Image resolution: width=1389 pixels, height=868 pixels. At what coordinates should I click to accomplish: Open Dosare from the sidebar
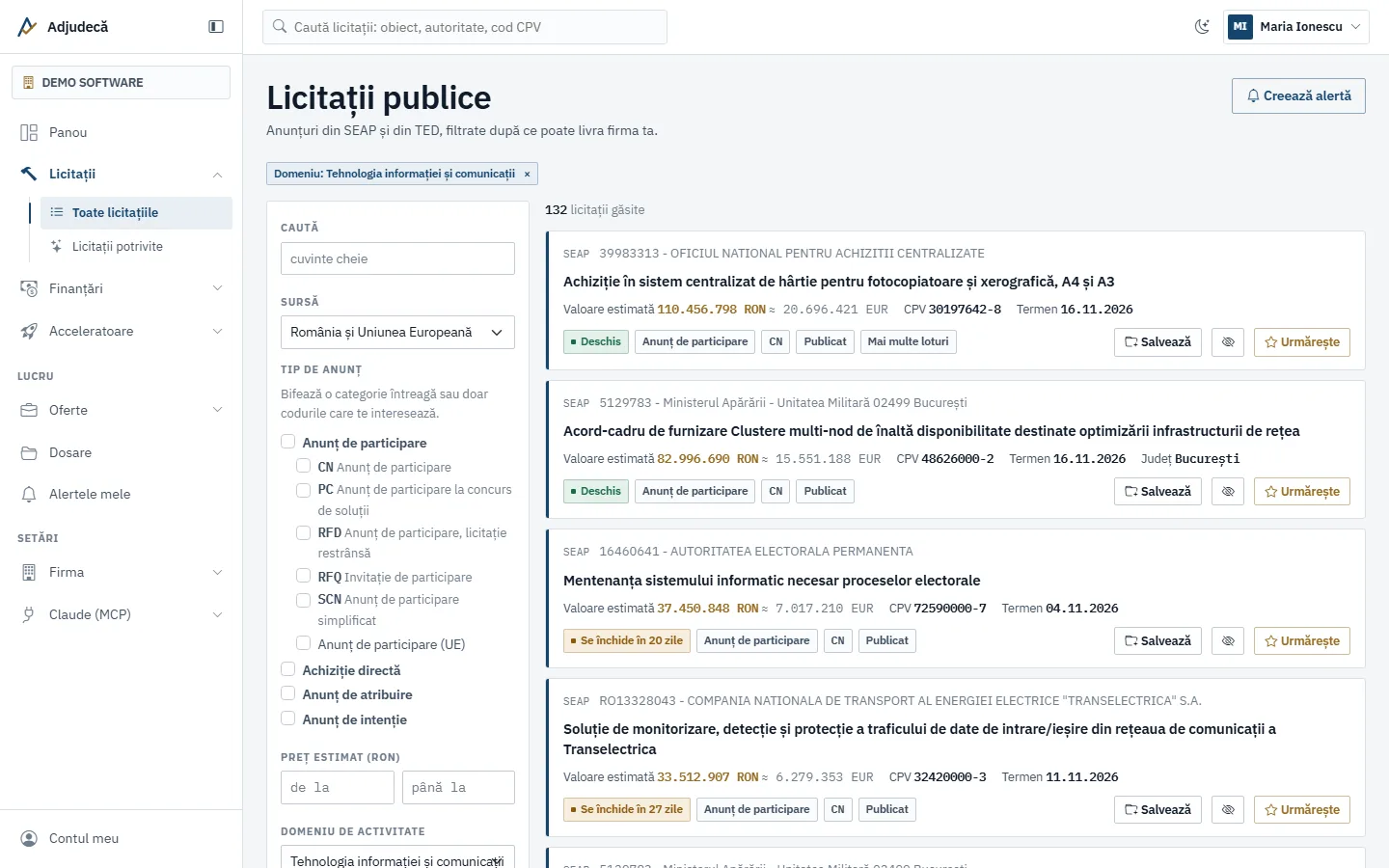(x=121, y=452)
